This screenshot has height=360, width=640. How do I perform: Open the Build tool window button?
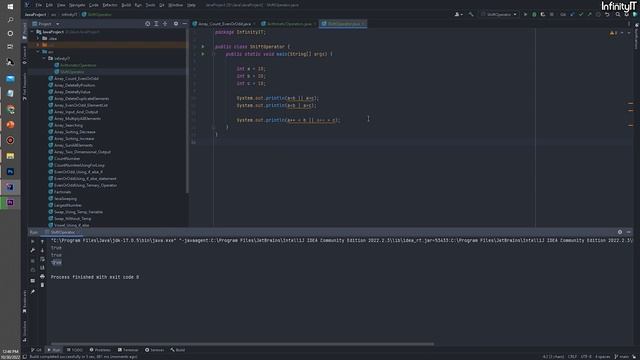point(178,350)
